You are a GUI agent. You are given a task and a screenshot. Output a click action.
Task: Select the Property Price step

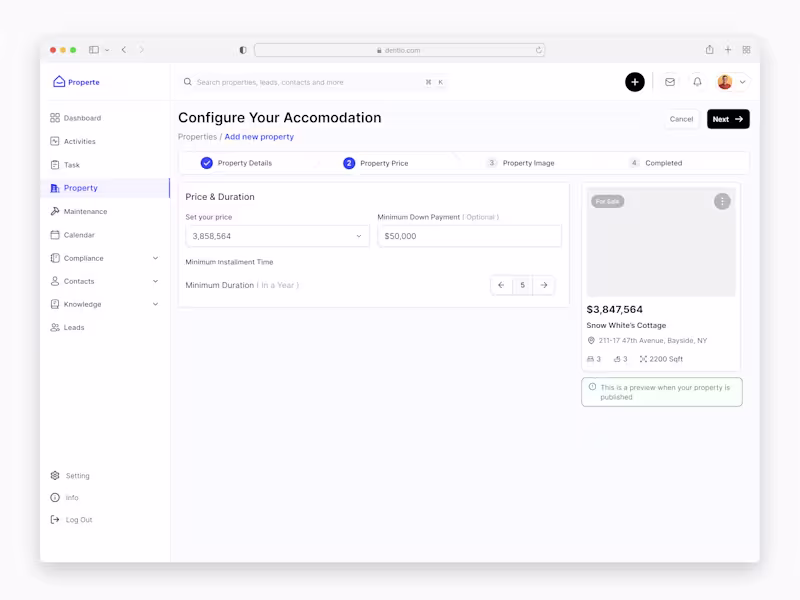pos(376,163)
